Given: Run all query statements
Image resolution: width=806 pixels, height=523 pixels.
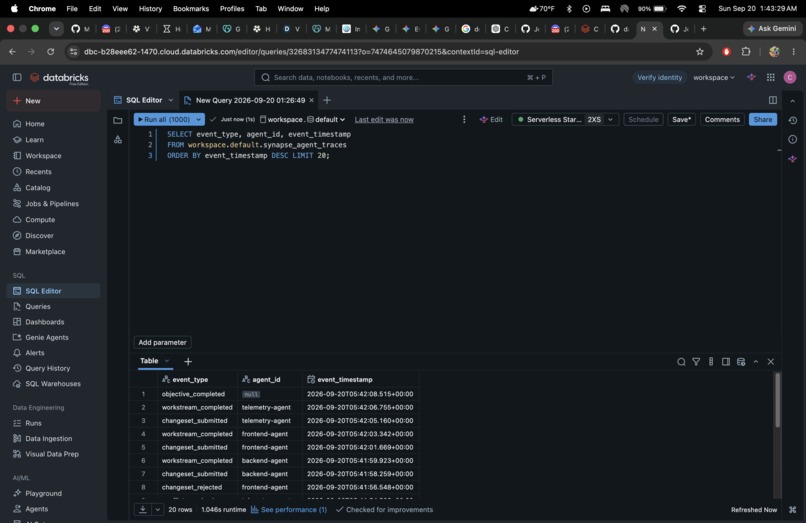Looking at the screenshot, I should tap(164, 119).
